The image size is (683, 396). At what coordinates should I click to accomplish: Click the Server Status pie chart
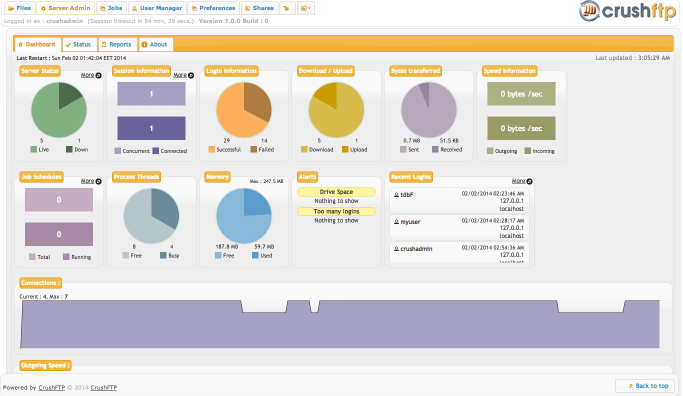[x=59, y=110]
